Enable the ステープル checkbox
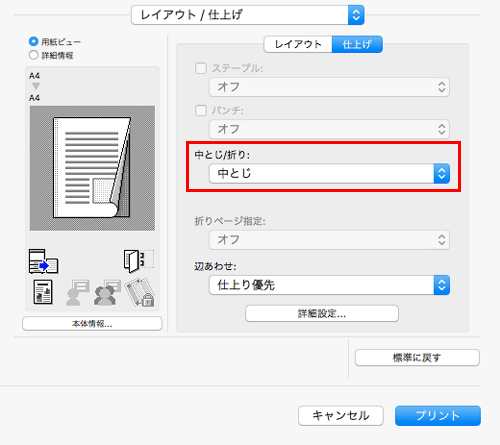Viewport: 500px width, 445px height. tap(201, 68)
